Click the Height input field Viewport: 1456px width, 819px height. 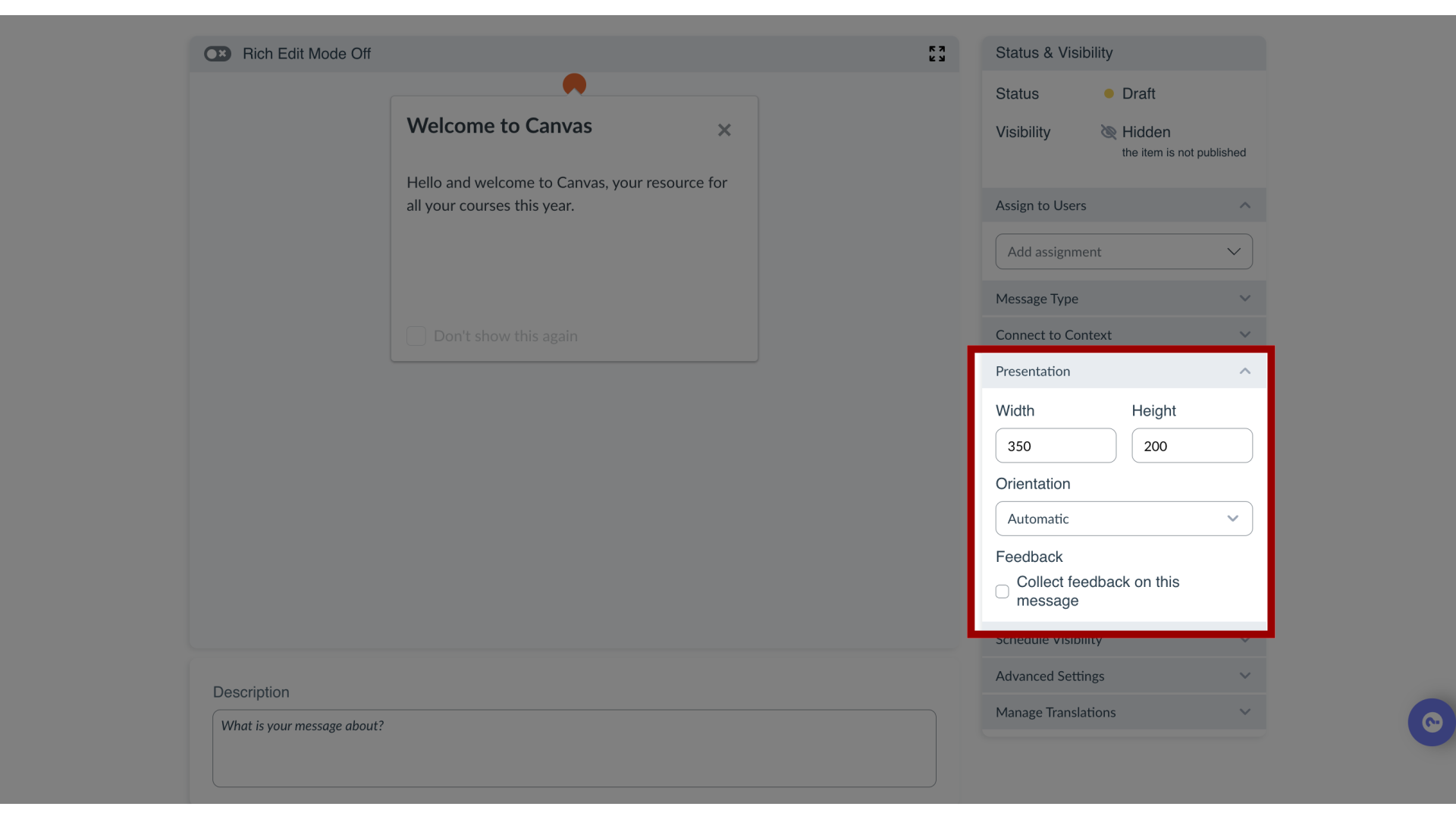coord(1192,446)
